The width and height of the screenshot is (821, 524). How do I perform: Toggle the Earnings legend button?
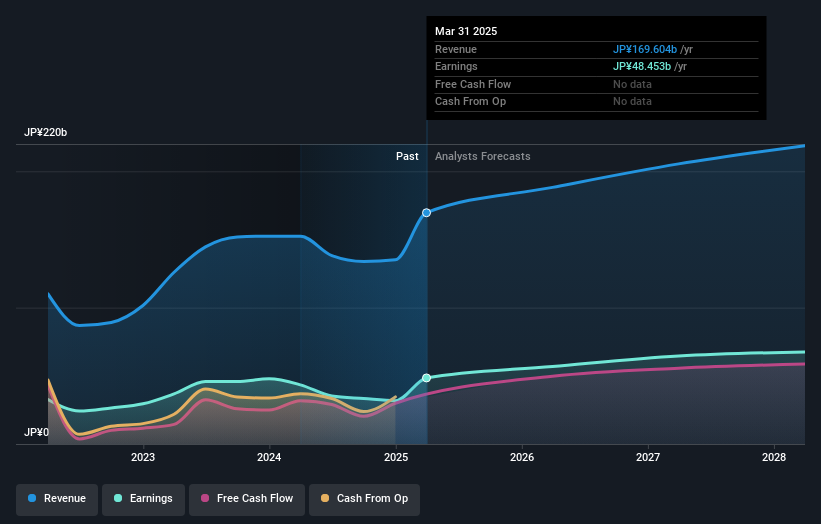[x=143, y=499]
